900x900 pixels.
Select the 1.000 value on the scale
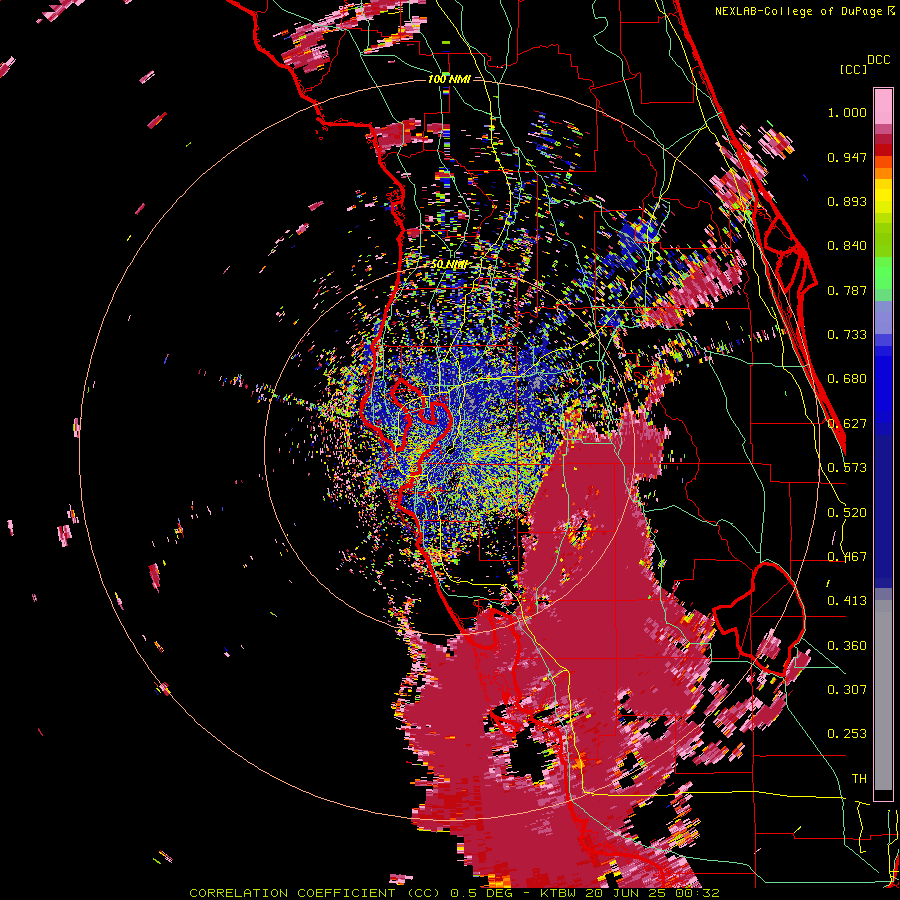(847, 112)
